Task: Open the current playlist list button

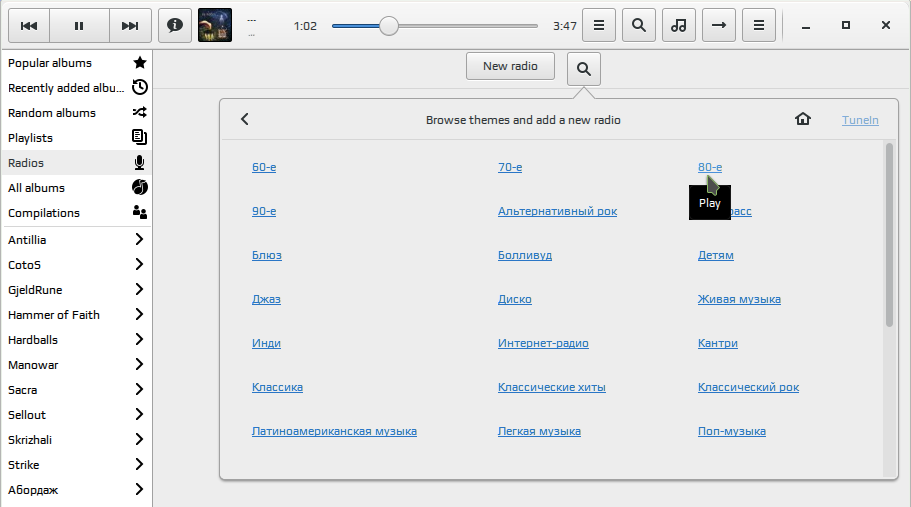Action: click(598, 26)
